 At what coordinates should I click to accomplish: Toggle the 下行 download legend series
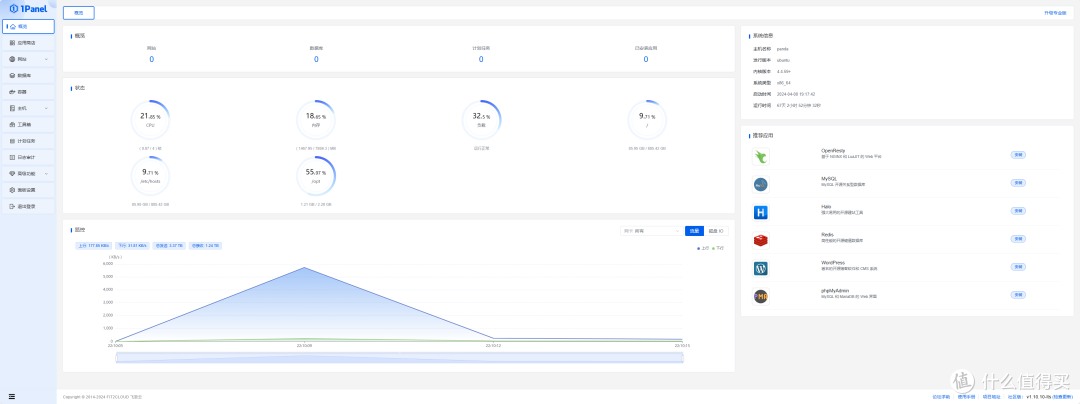click(718, 248)
